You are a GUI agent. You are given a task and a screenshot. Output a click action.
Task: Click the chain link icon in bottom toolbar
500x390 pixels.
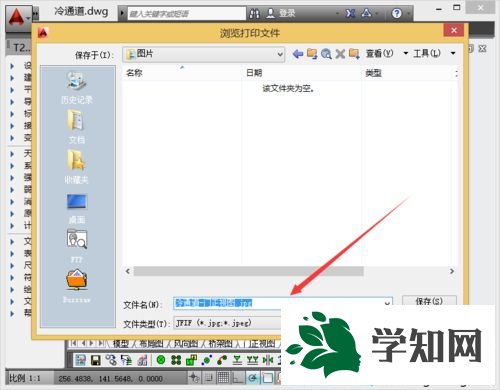tap(111, 360)
